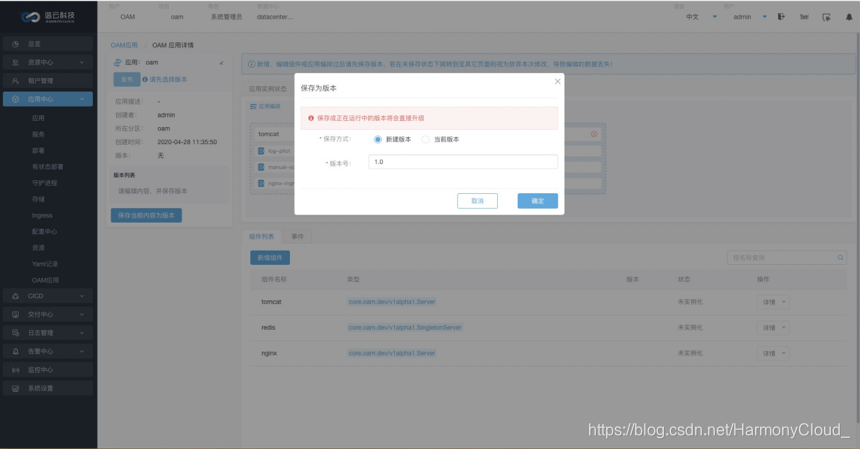Click 保存当前内容为版本 button
Image resolution: width=860 pixels, height=449 pixels.
click(x=146, y=215)
